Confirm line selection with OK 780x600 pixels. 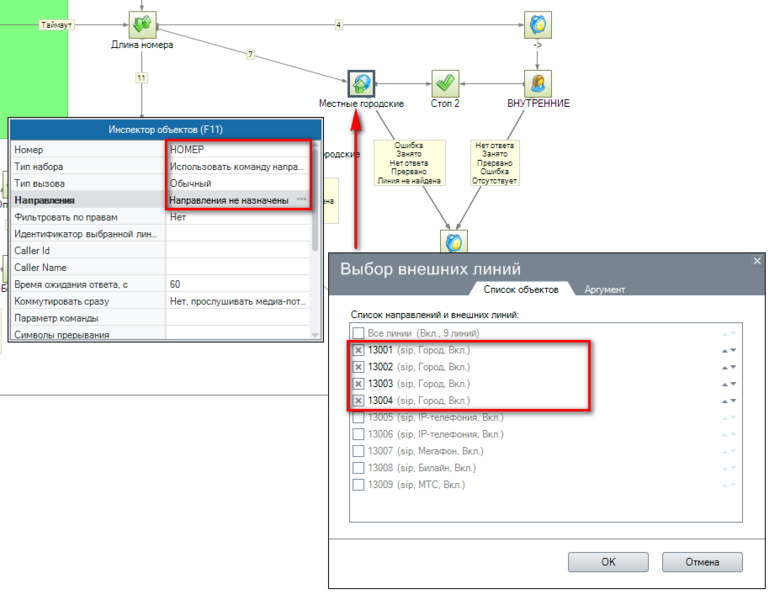608,562
